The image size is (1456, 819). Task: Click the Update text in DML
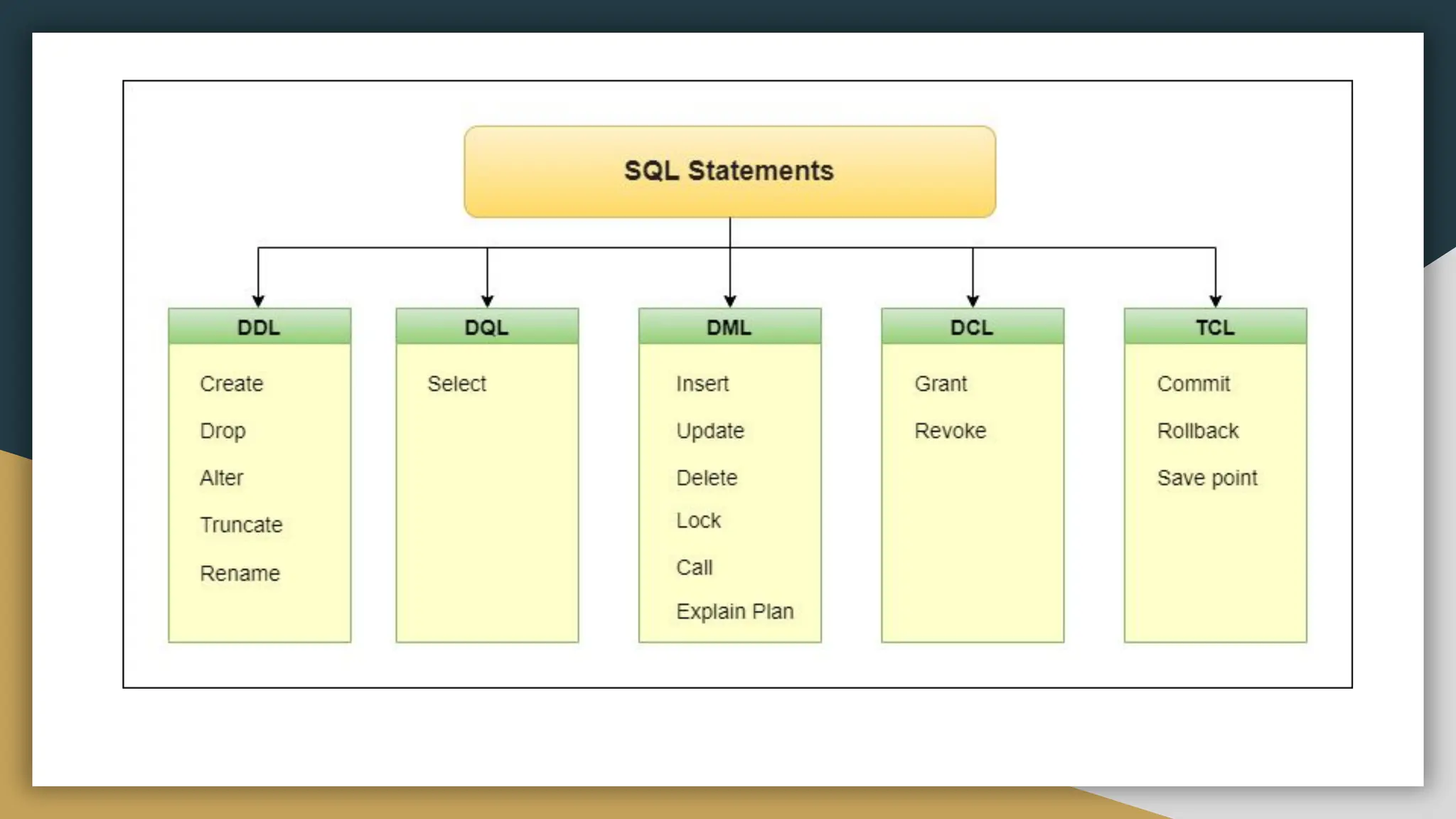pyautogui.click(x=710, y=431)
